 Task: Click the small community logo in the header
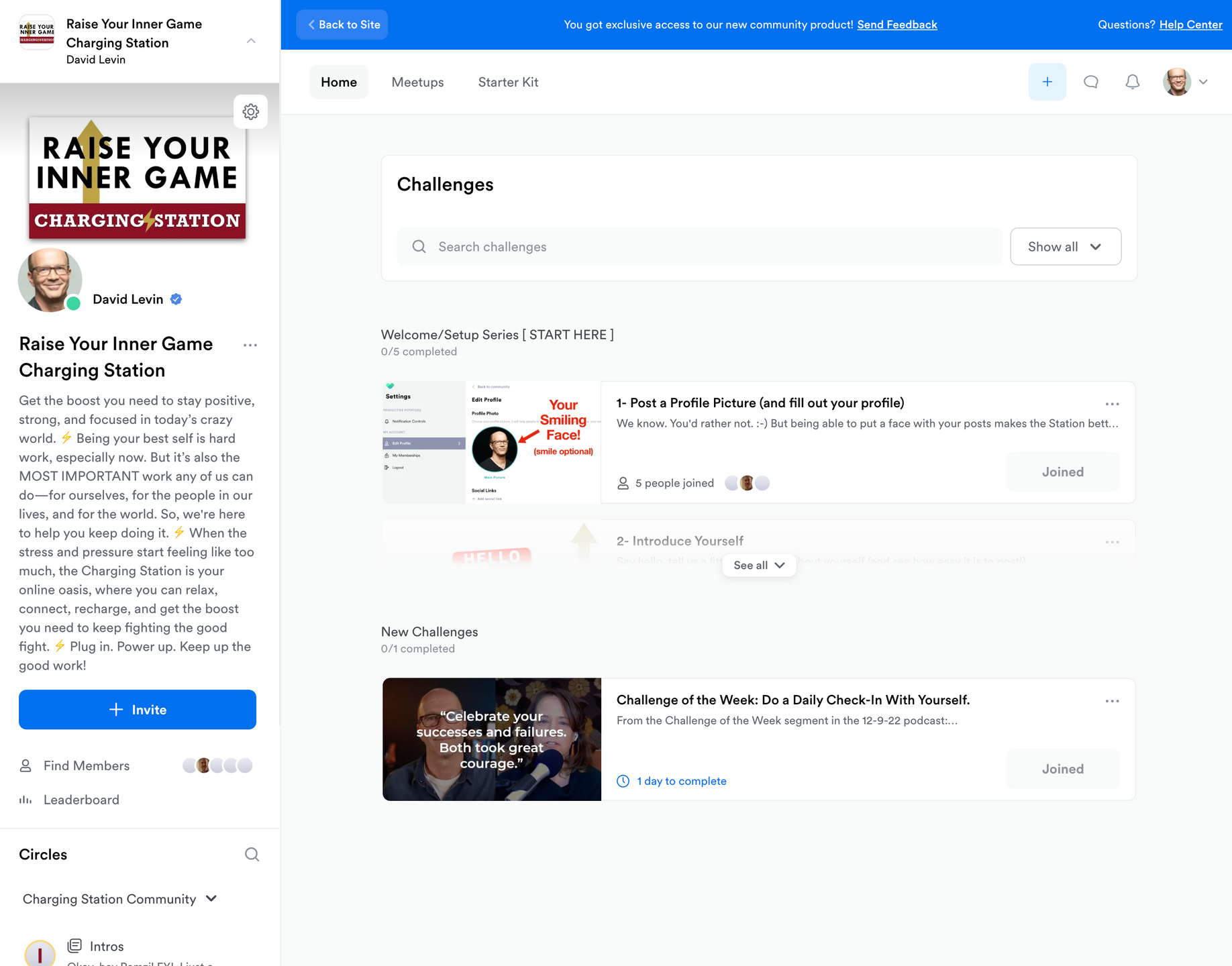tap(37, 32)
